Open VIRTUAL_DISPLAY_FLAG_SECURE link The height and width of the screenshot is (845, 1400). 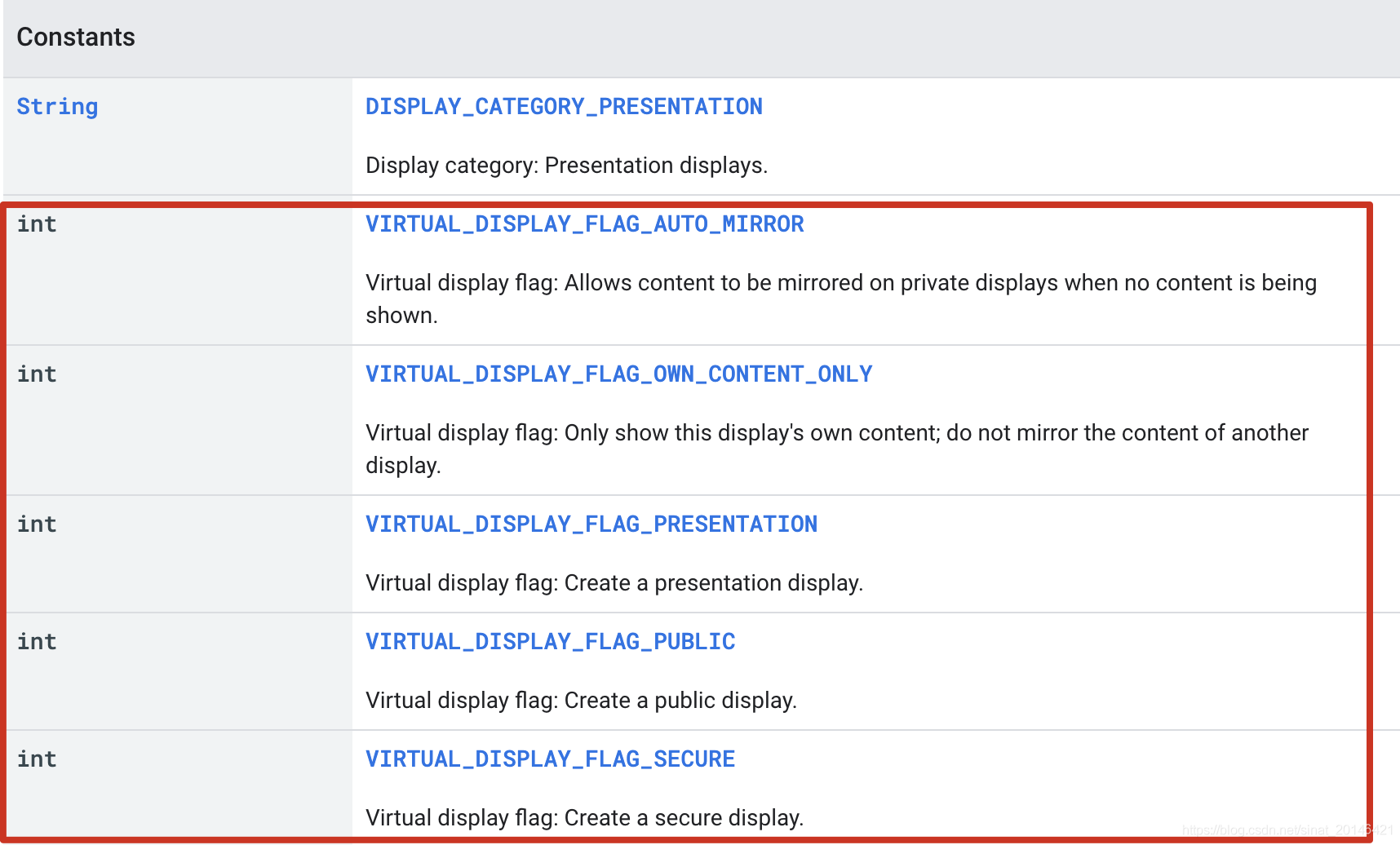pyautogui.click(x=550, y=759)
